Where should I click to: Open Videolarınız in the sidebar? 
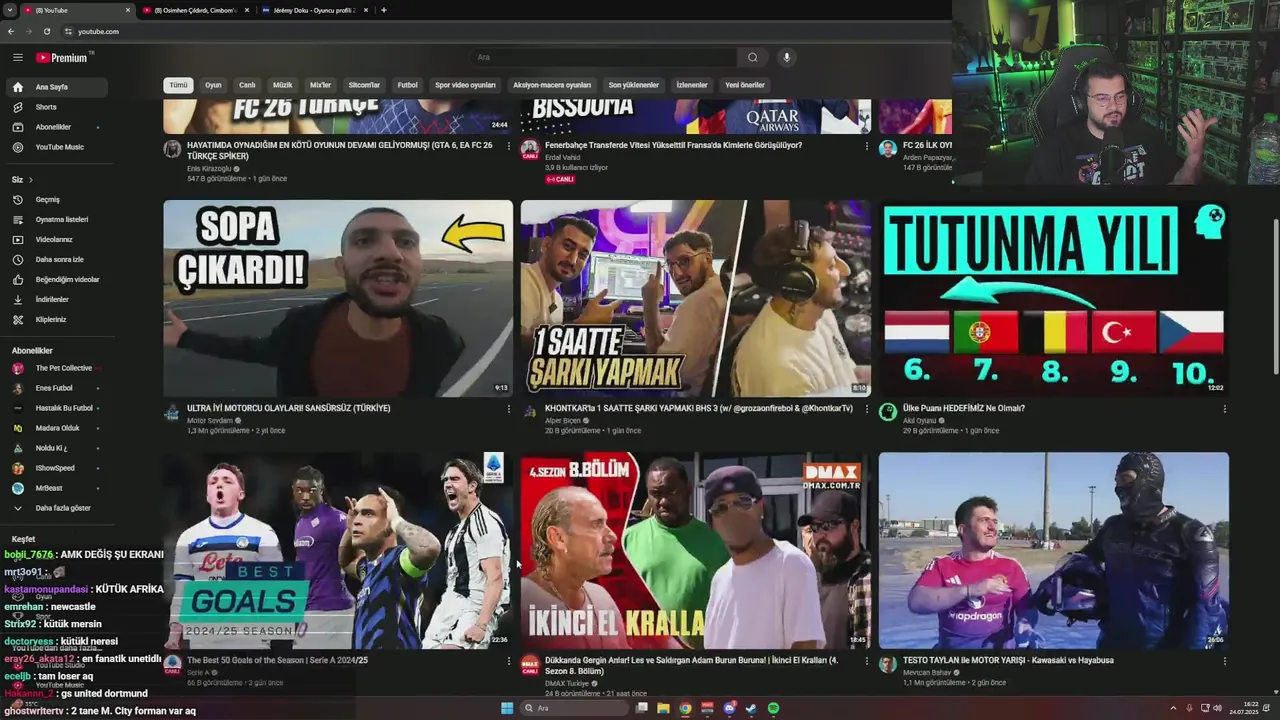(56, 239)
